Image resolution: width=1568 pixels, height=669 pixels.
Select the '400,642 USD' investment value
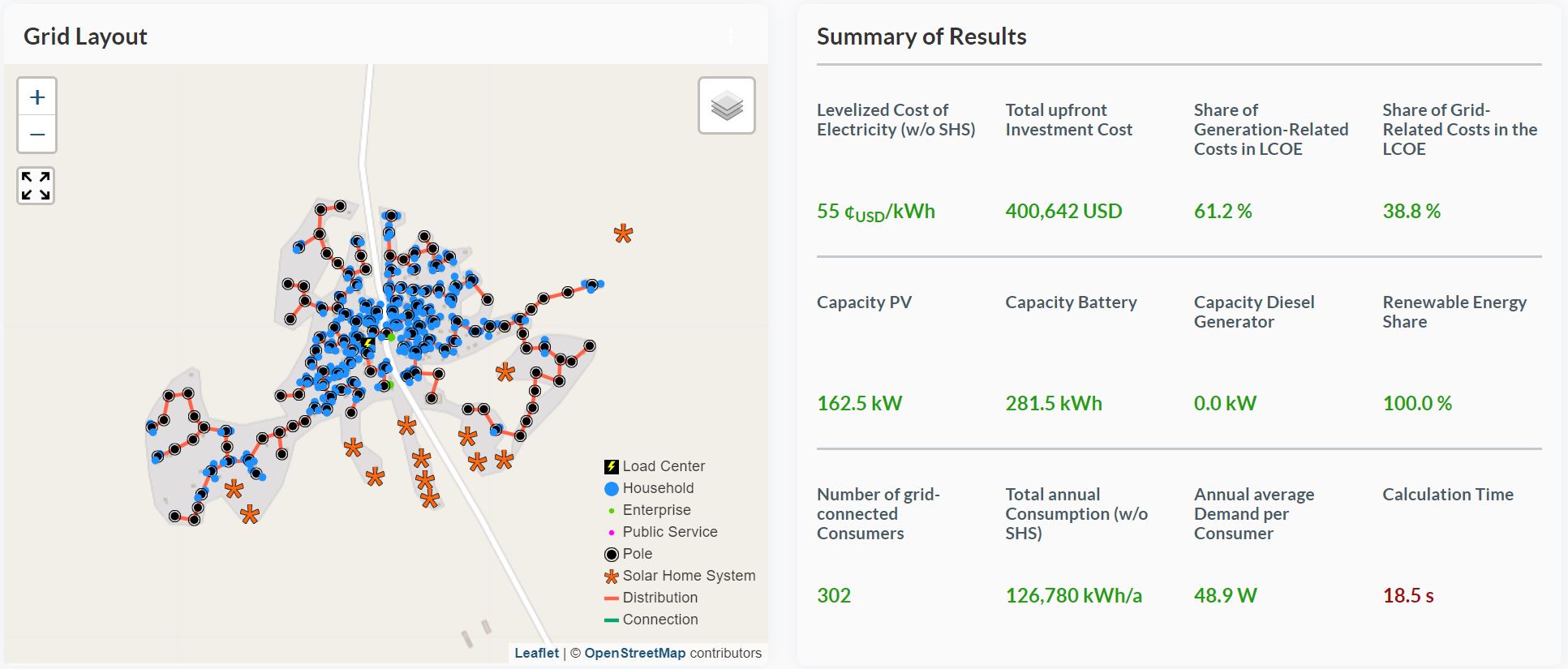pos(1063,211)
